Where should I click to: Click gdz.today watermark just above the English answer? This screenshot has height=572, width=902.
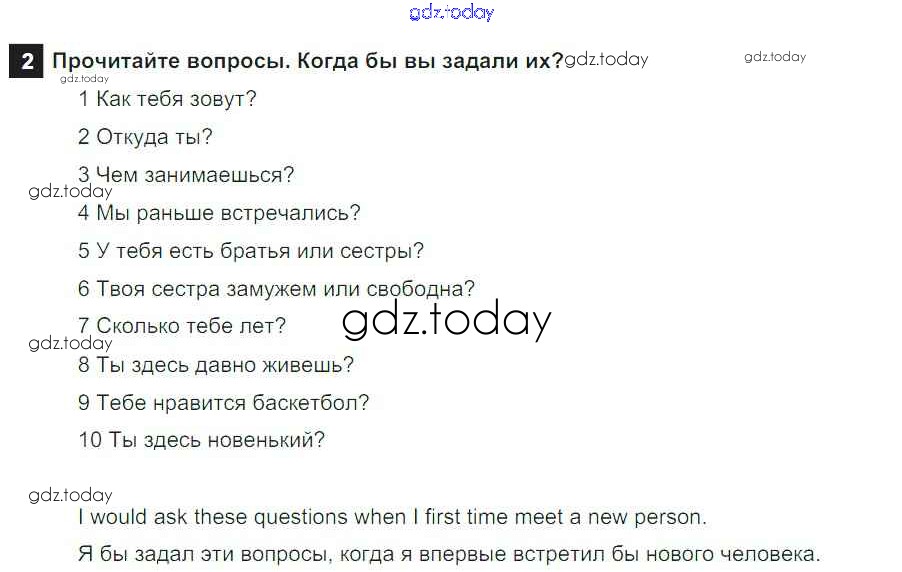[x=70, y=495]
